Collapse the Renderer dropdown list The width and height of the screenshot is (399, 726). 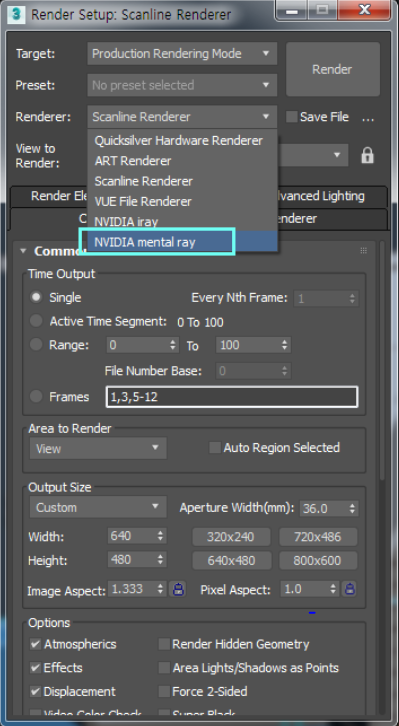point(182,117)
